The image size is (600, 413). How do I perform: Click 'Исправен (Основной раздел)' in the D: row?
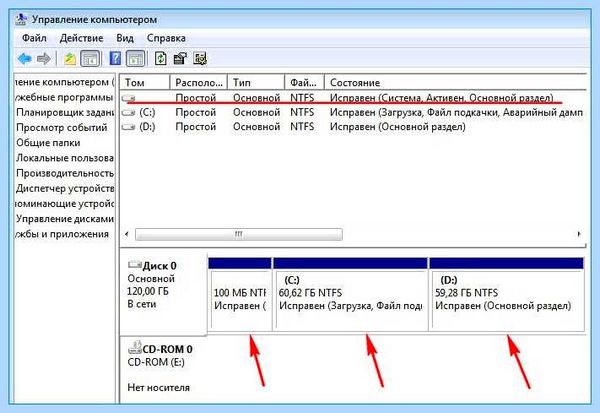pos(398,127)
